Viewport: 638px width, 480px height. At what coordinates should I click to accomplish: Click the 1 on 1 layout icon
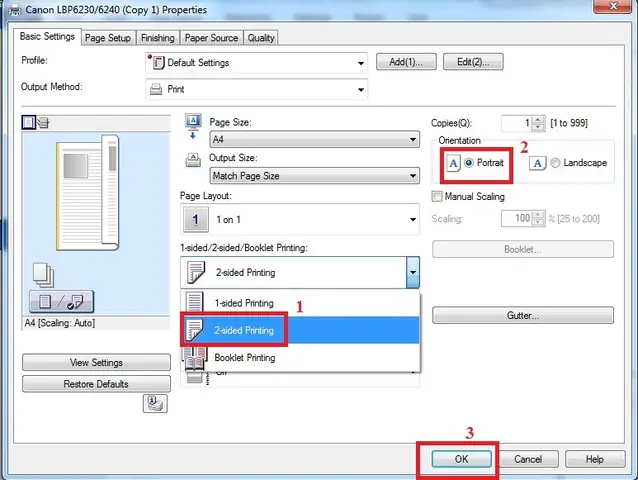coord(196,219)
